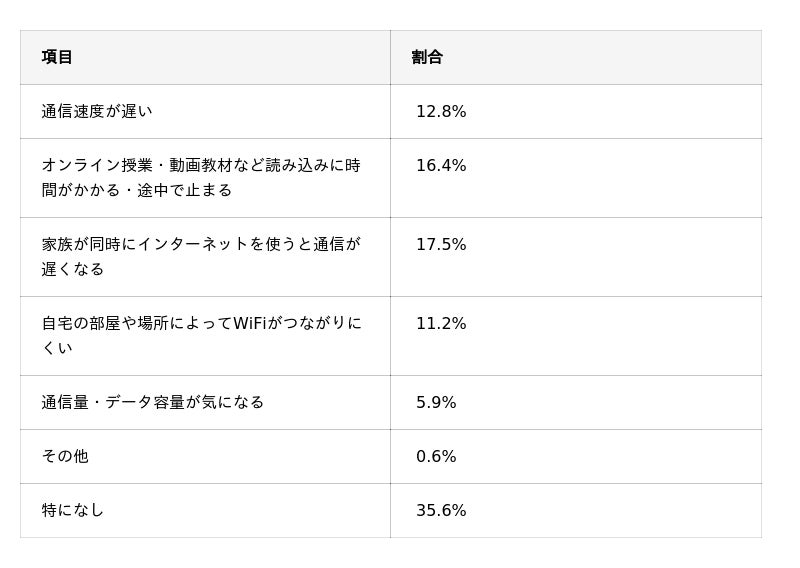Viewport: 800px width, 568px height.
Task: Click the 項目 column header
Action: [x=57, y=57]
